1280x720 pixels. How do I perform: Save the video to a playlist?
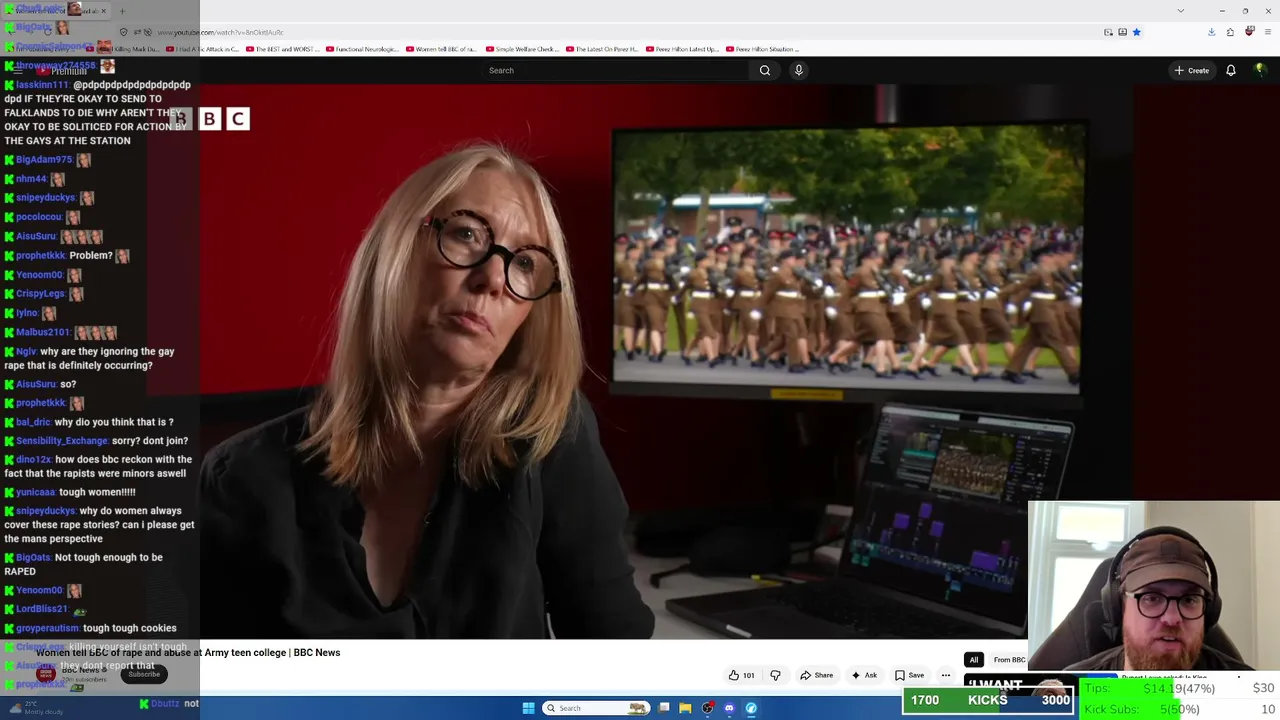coord(909,675)
